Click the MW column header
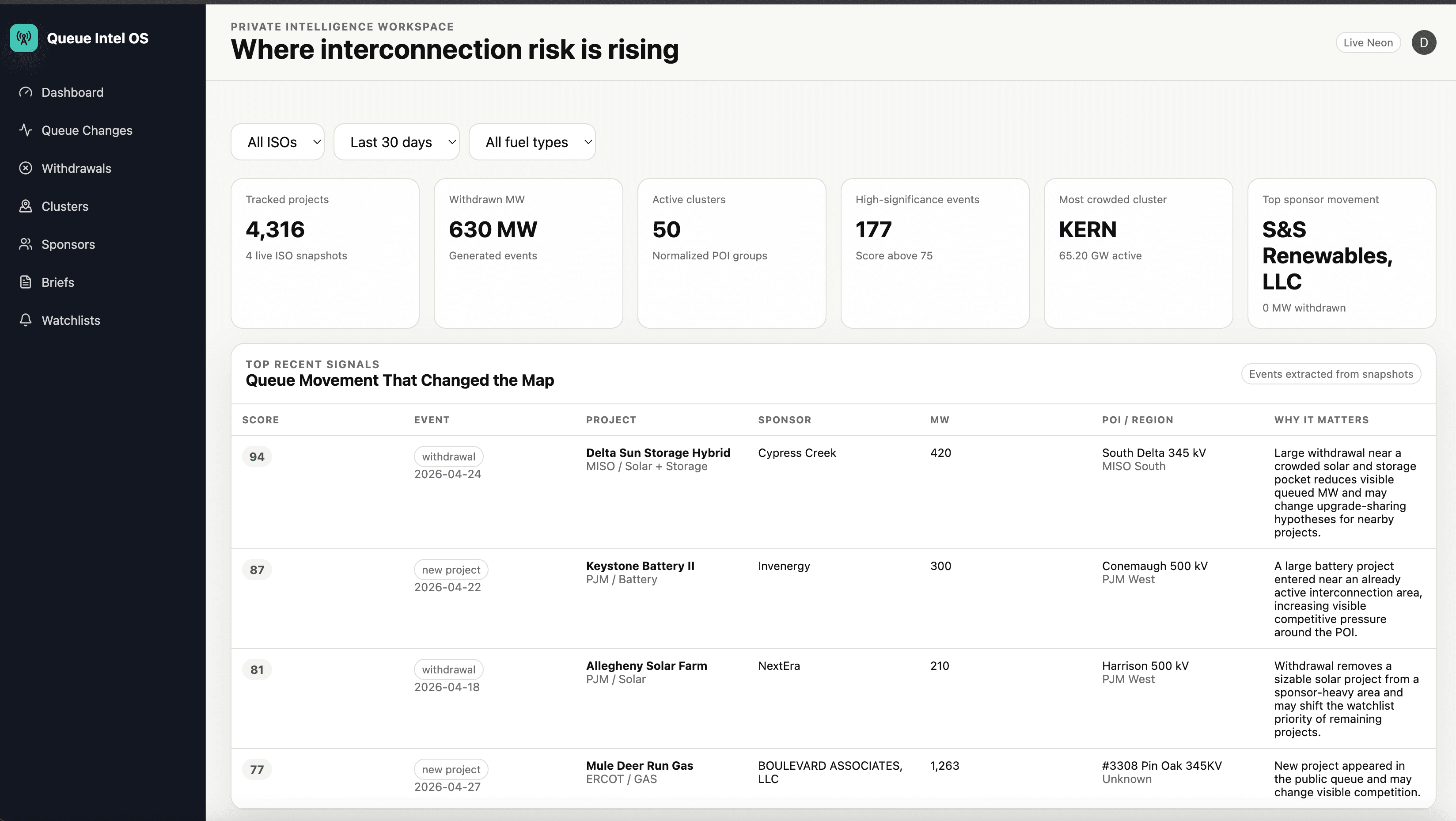This screenshot has height=821, width=1456. [940, 419]
